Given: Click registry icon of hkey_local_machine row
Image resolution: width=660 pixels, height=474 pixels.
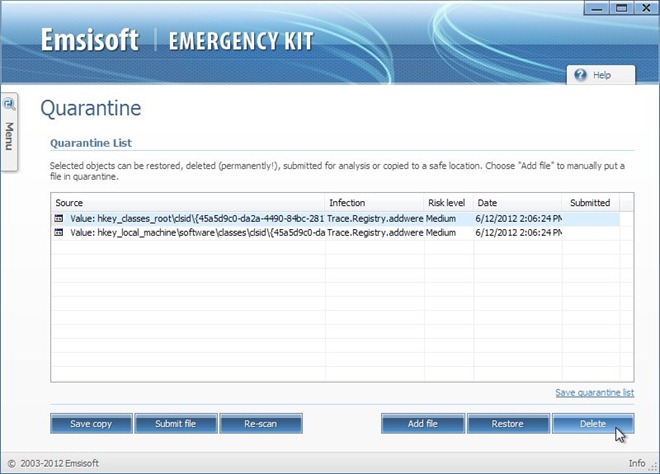Looking at the screenshot, I should tap(59, 232).
